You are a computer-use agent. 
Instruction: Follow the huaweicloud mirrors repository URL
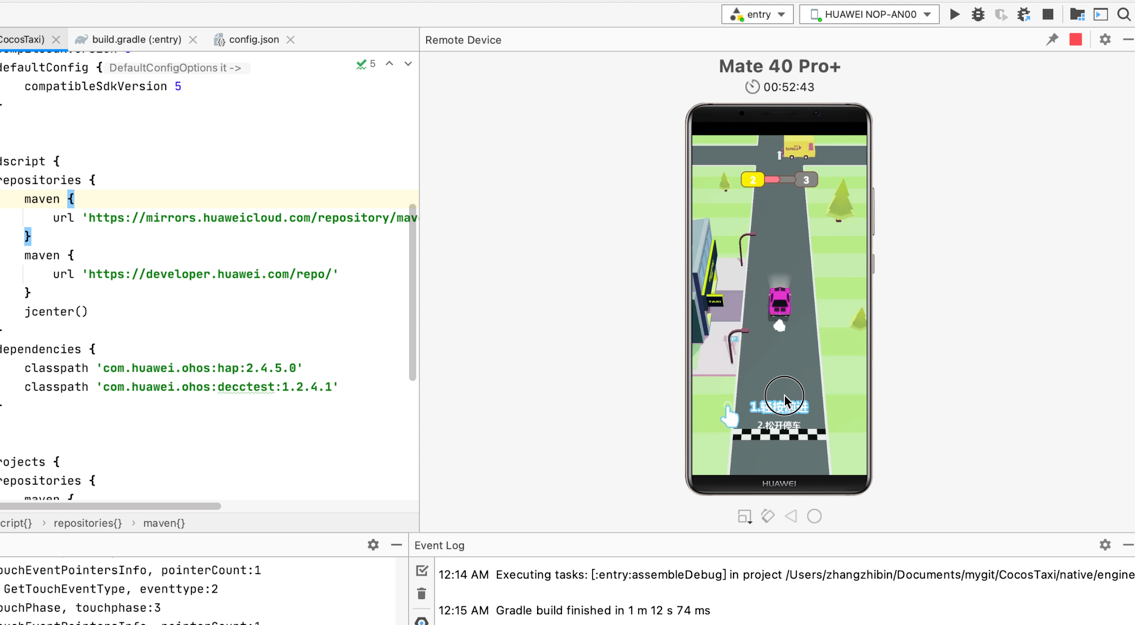click(250, 217)
